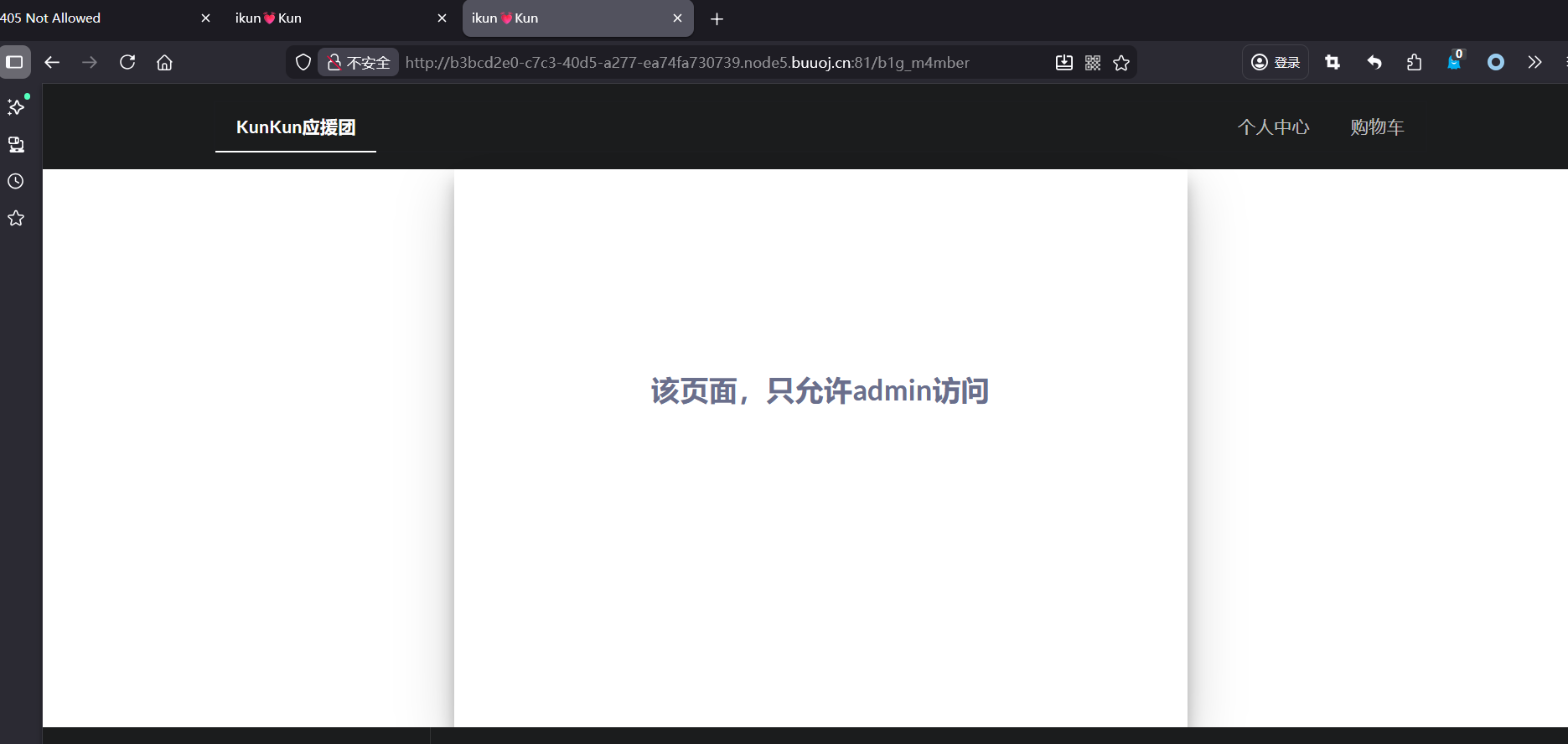The width and height of the screenshot is (1568, 744).
Task: Click the 登录 account button
Action: [x=1276, y=62]
